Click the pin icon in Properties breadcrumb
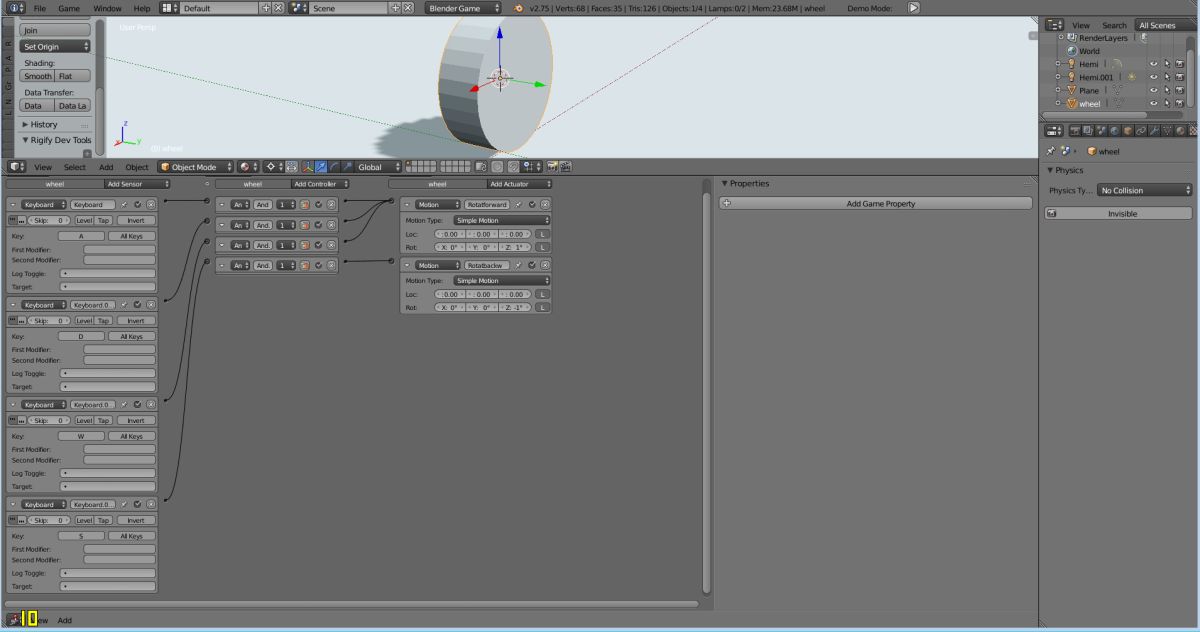1200x632 pixels. pos(1051,151)
